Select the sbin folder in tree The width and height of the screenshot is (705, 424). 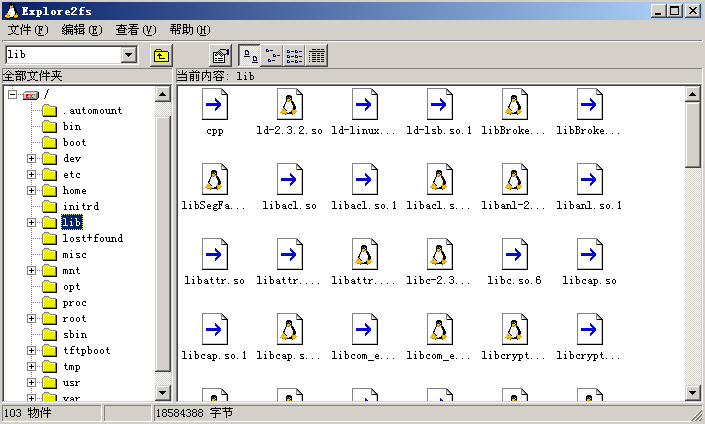(x=75, y=335)
